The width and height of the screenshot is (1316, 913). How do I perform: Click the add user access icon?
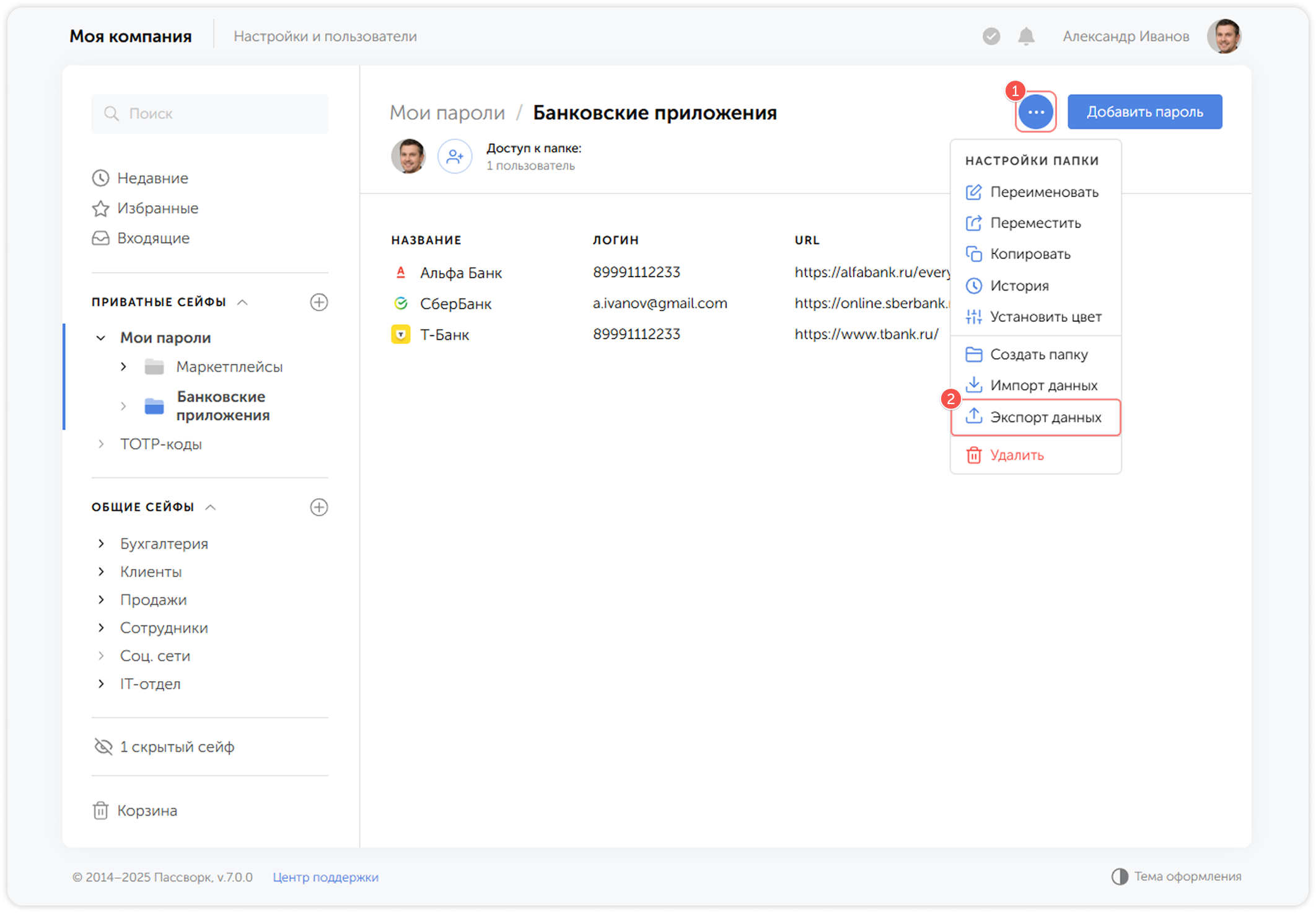[455, 156]
